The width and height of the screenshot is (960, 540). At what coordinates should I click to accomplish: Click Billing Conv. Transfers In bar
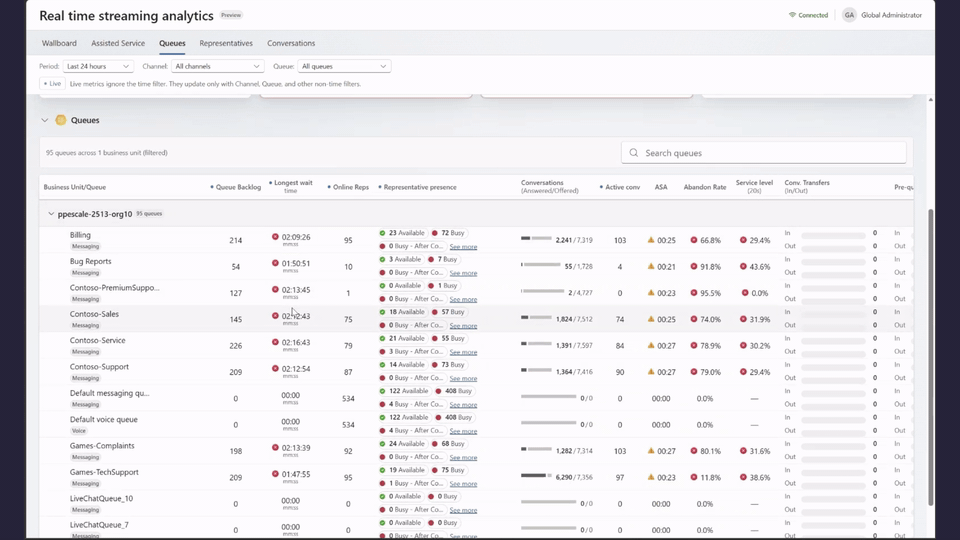(833, 235)
